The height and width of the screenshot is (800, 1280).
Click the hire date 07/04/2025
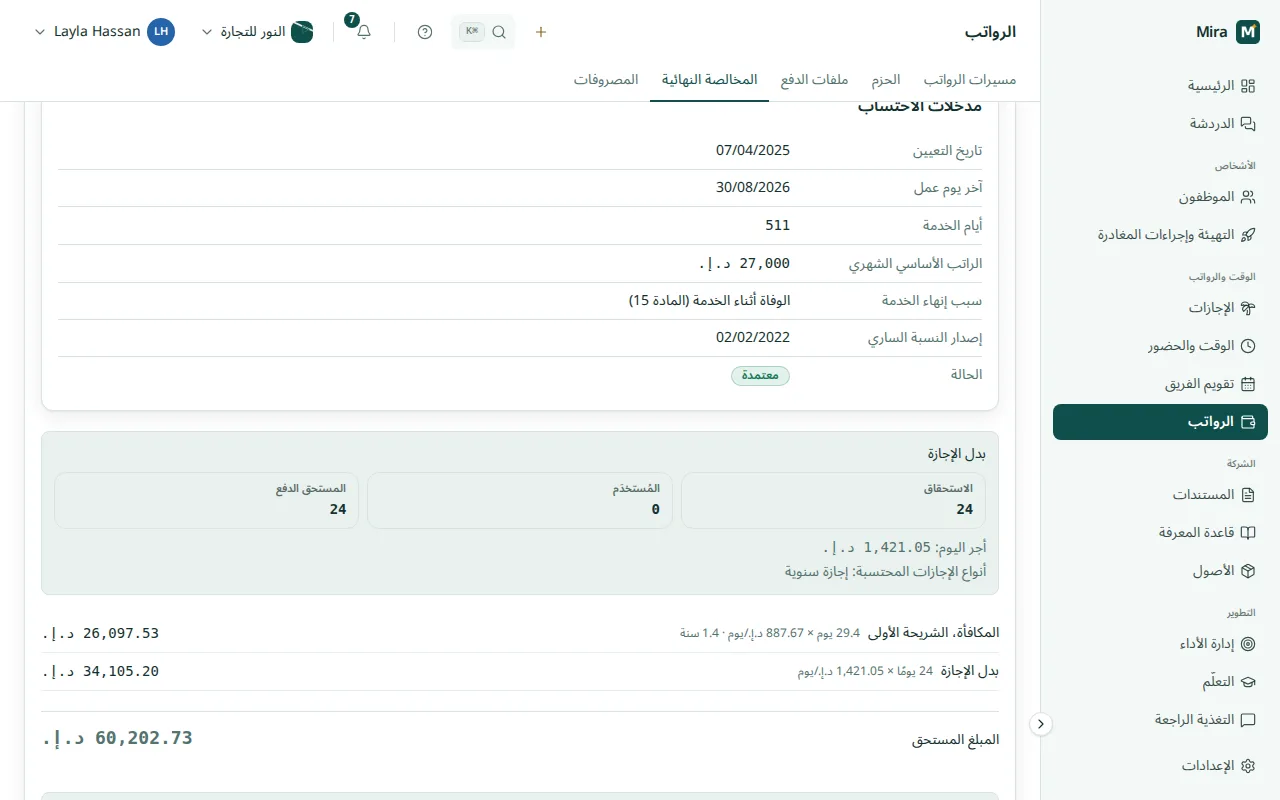pyautogui.click(x=753, y=150)
